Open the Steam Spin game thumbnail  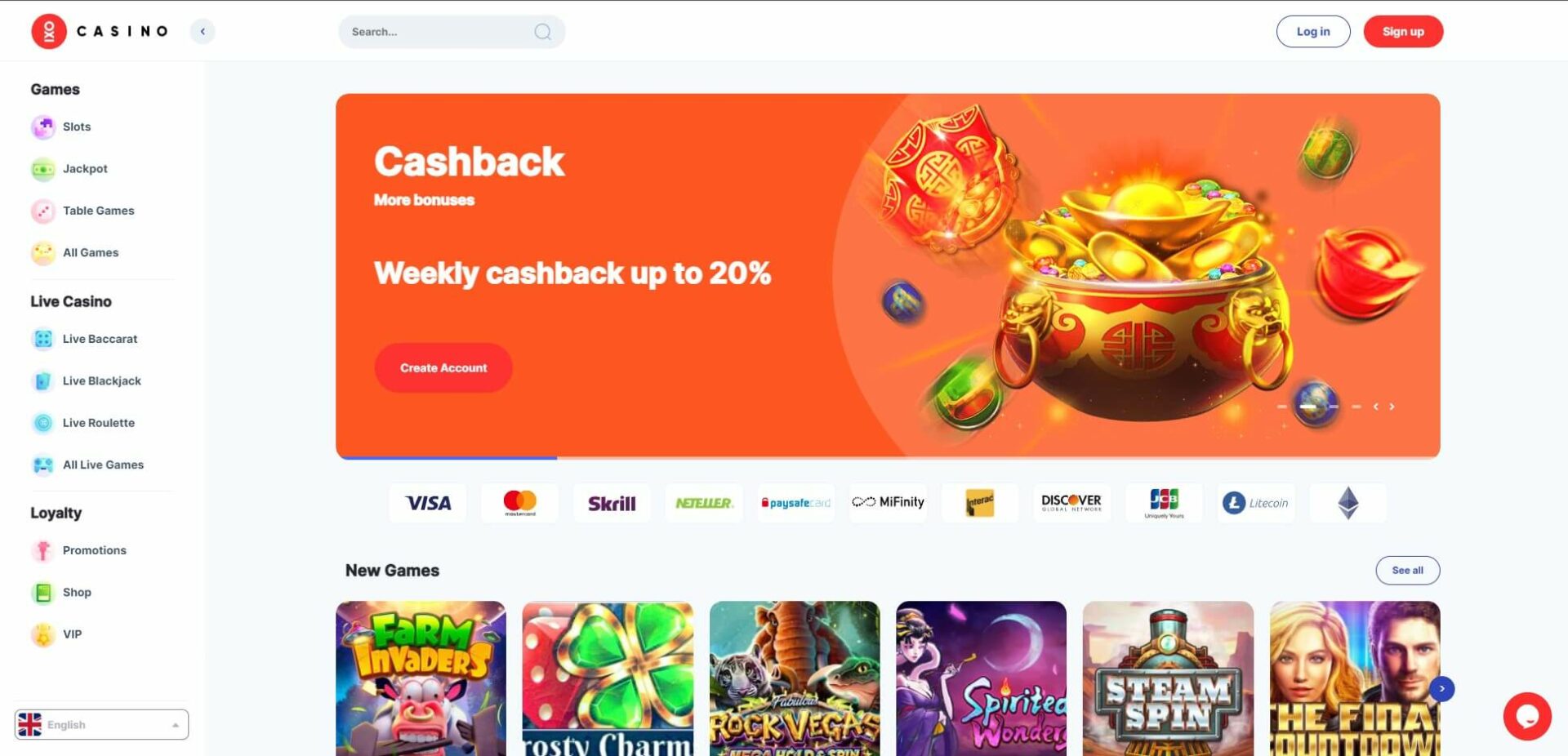pyautogui.click(x=1168, y=678)
